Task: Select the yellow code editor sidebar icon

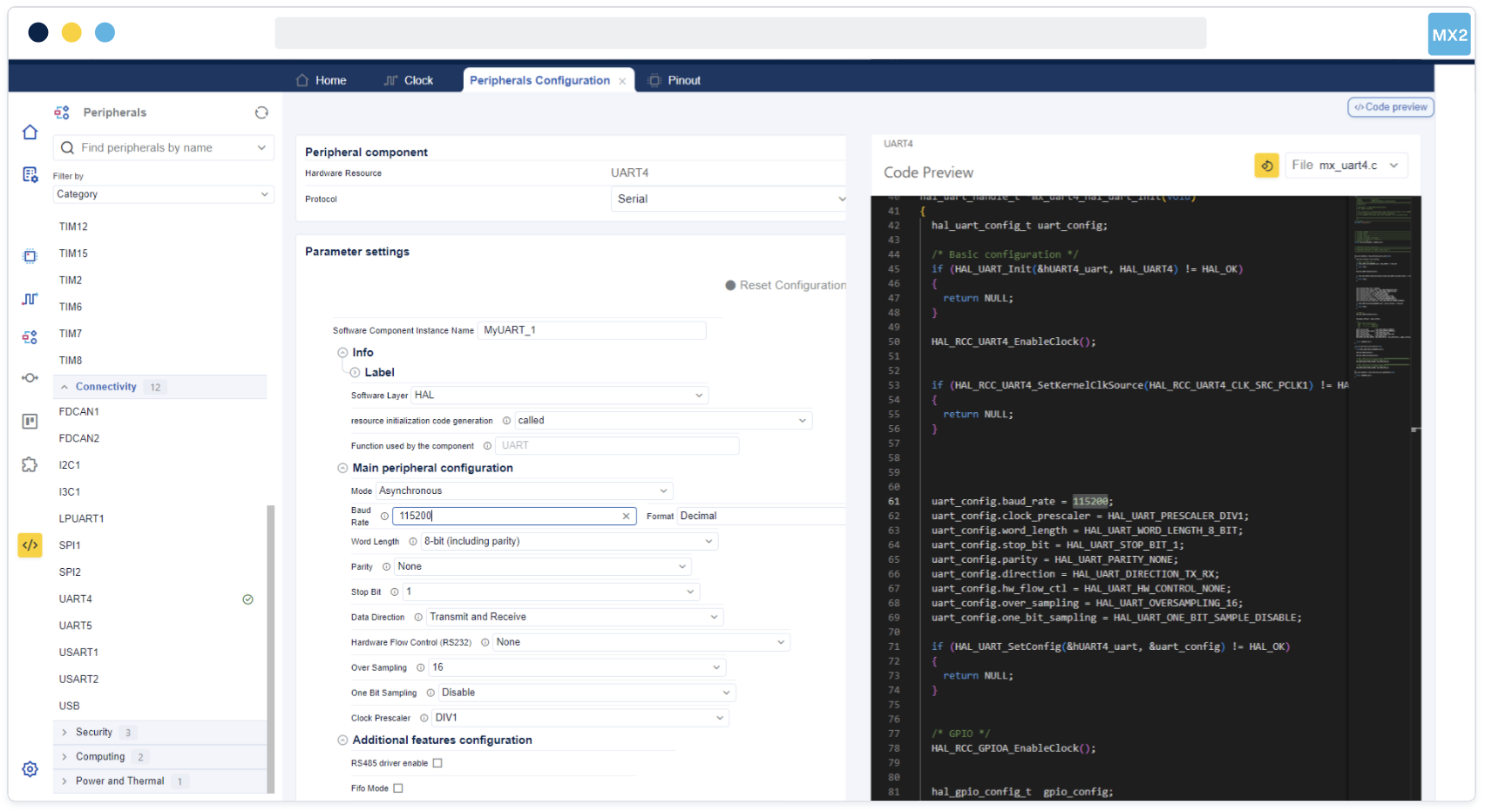Action: (30, 545)
